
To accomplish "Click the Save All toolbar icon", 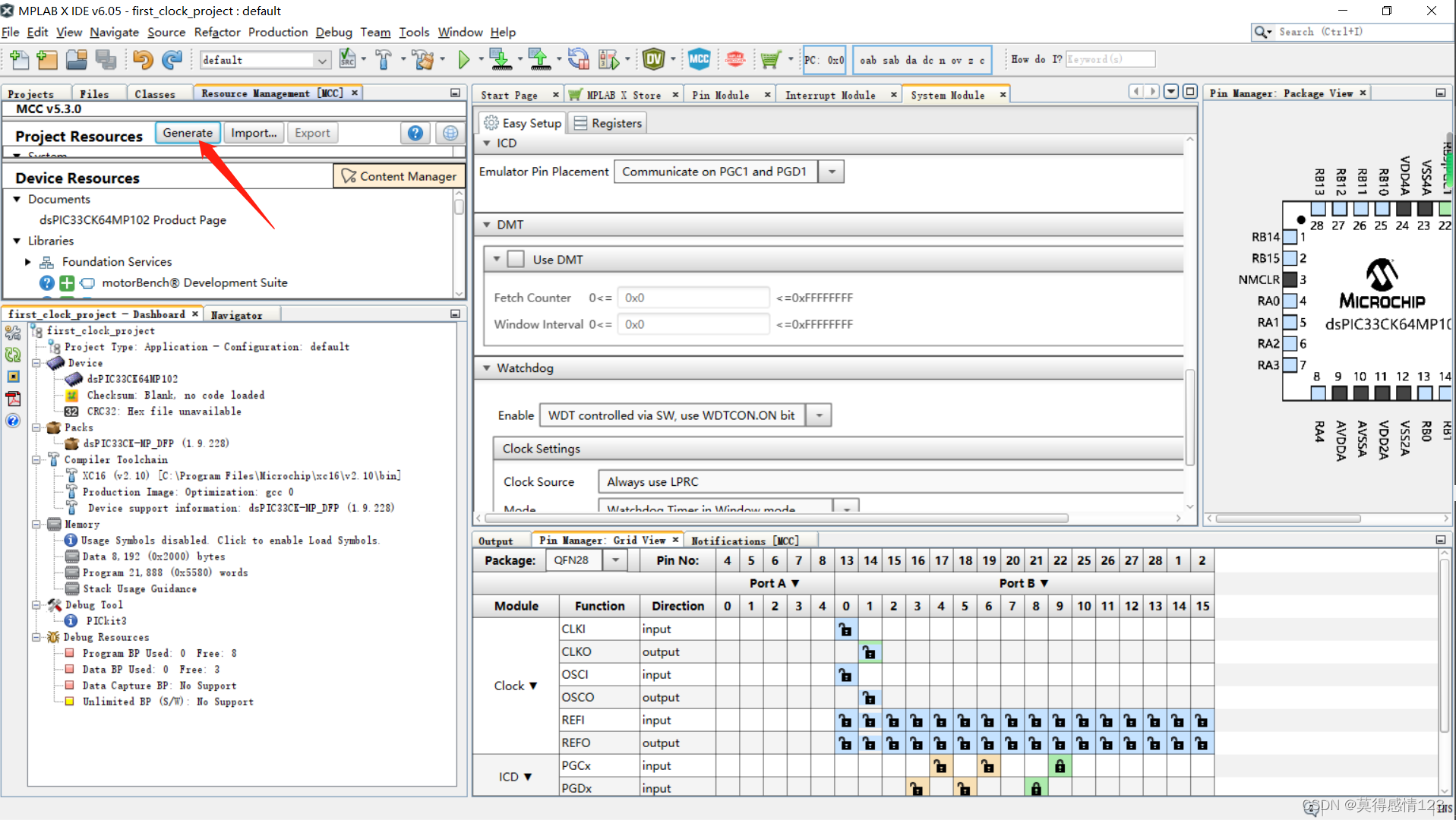I will [x=106, y=59].
